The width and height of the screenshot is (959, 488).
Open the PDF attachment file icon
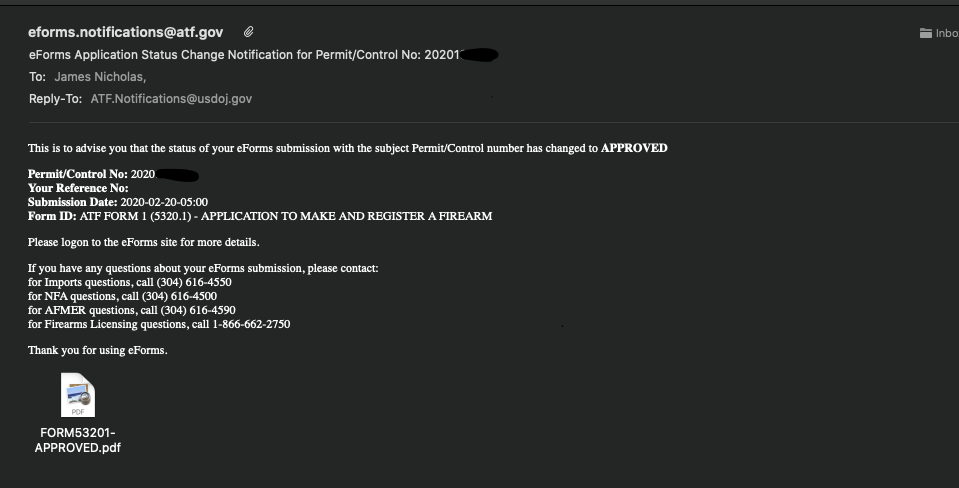click(78, 395)
